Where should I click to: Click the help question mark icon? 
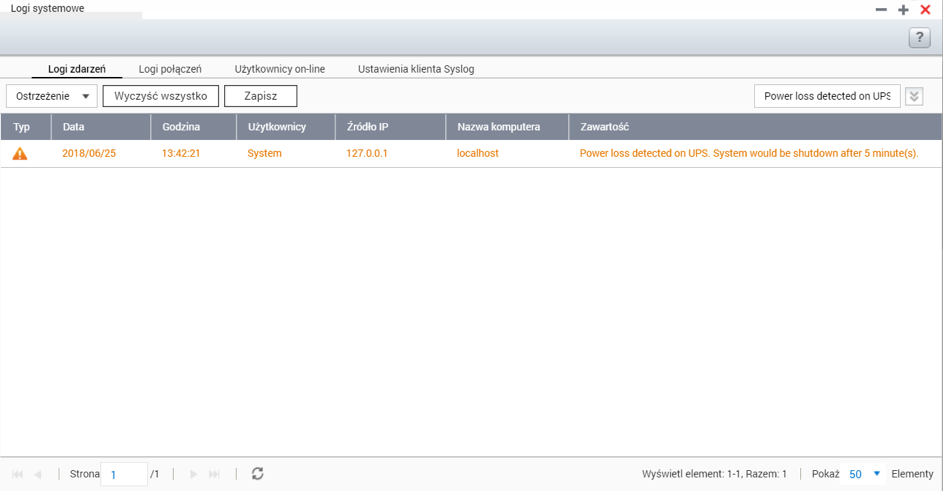[919, 37]
